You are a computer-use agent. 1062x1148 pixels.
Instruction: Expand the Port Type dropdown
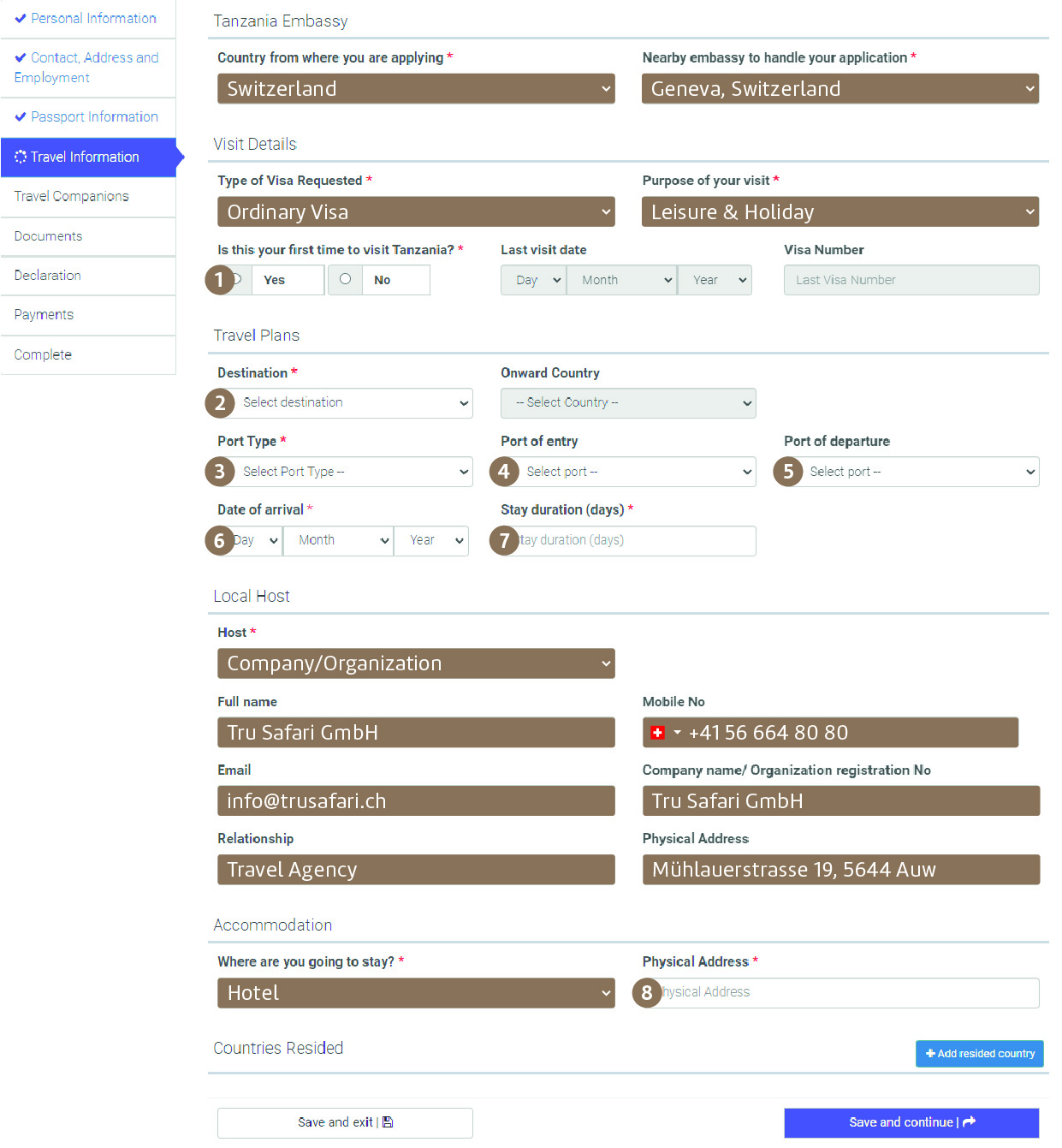tap(353, 472)
